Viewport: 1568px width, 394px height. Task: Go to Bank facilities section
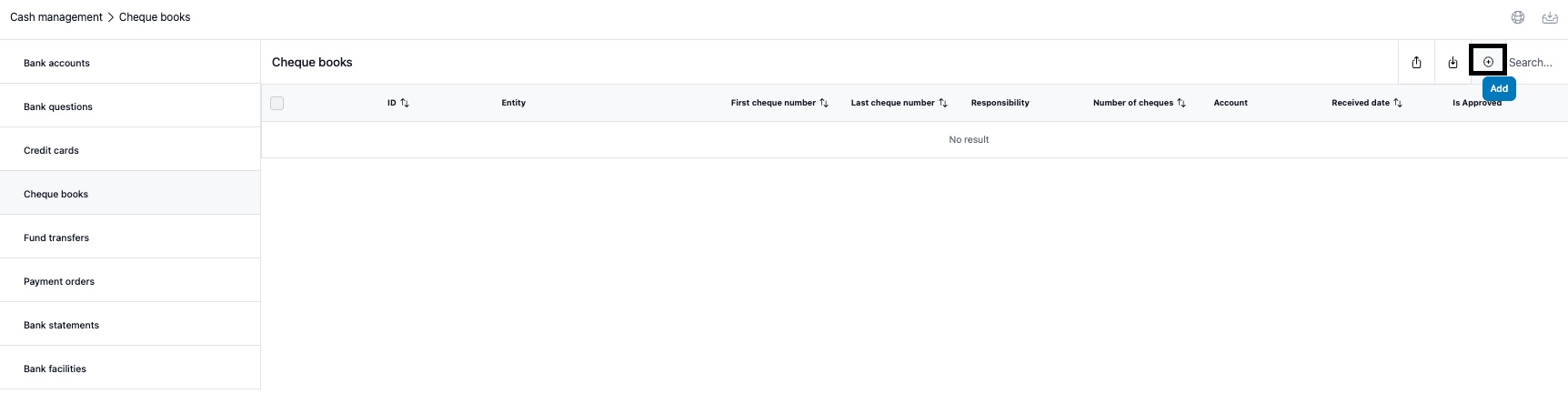pyautogui.click(x=130, y=369)
